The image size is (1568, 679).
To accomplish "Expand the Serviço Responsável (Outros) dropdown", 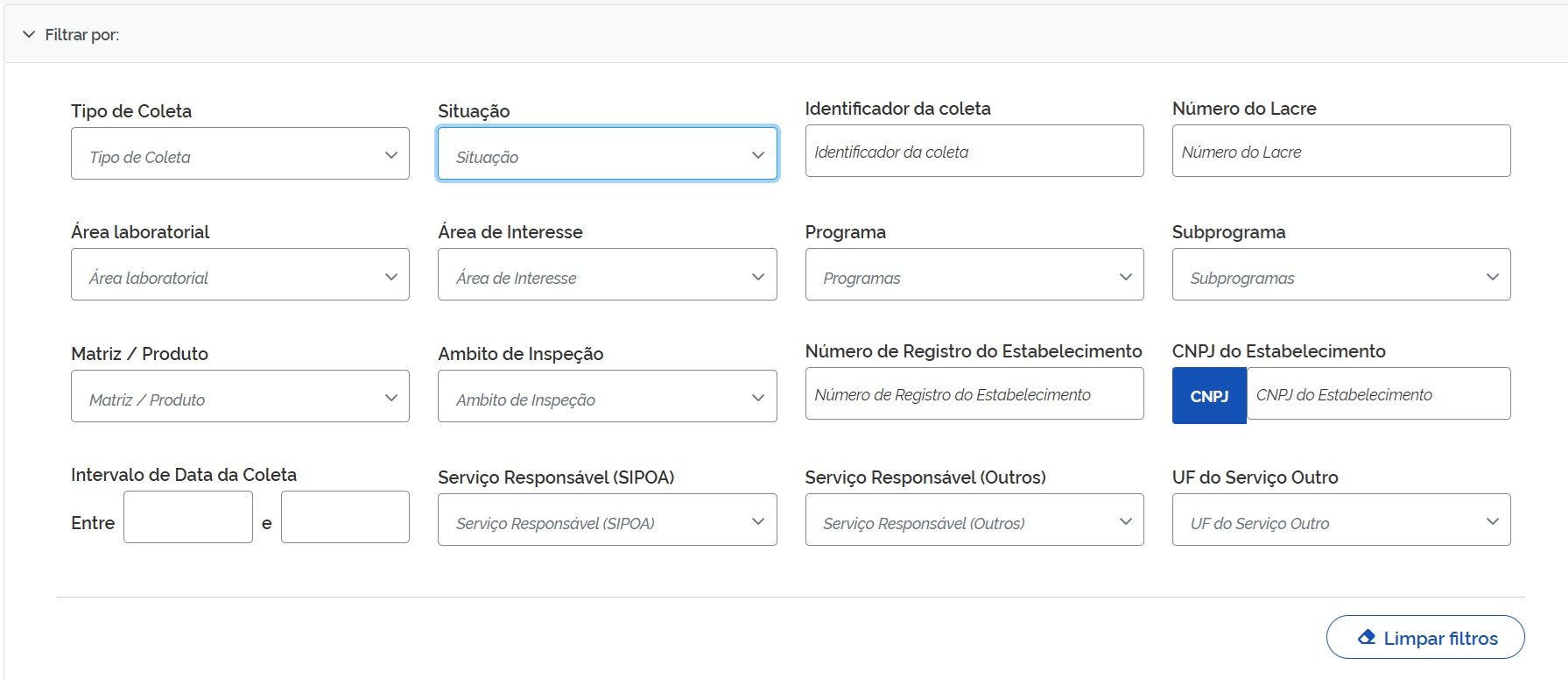I will click(x=974, y=520).
